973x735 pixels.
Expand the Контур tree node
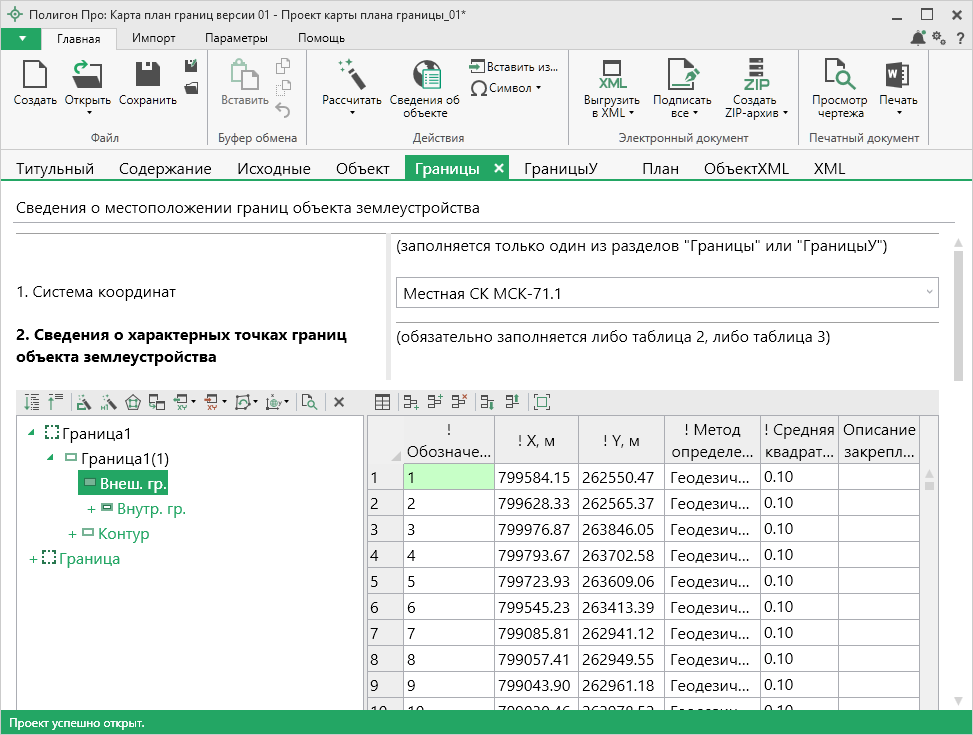coord(72,534)
